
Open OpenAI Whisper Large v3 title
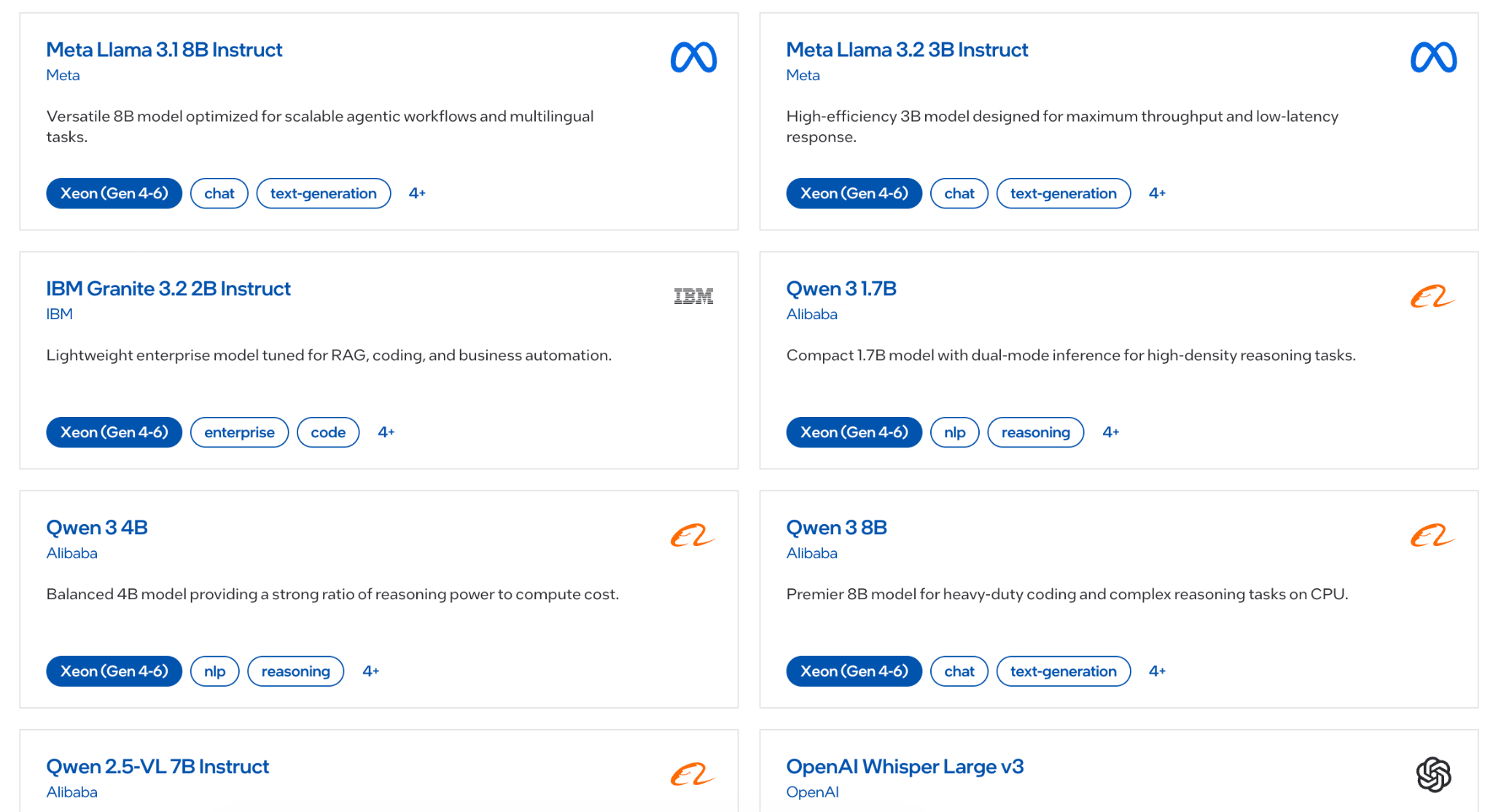[x=905, y=767]
